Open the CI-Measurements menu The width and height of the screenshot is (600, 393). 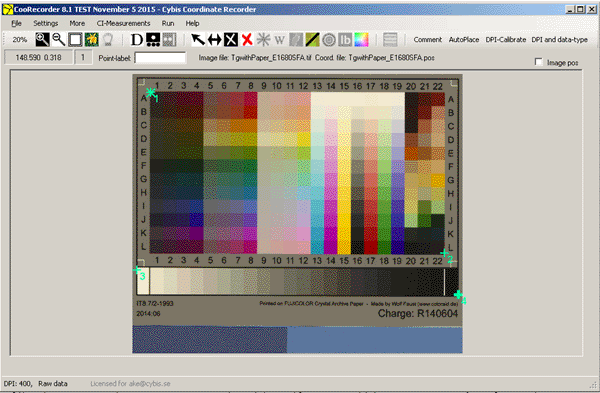123,23
